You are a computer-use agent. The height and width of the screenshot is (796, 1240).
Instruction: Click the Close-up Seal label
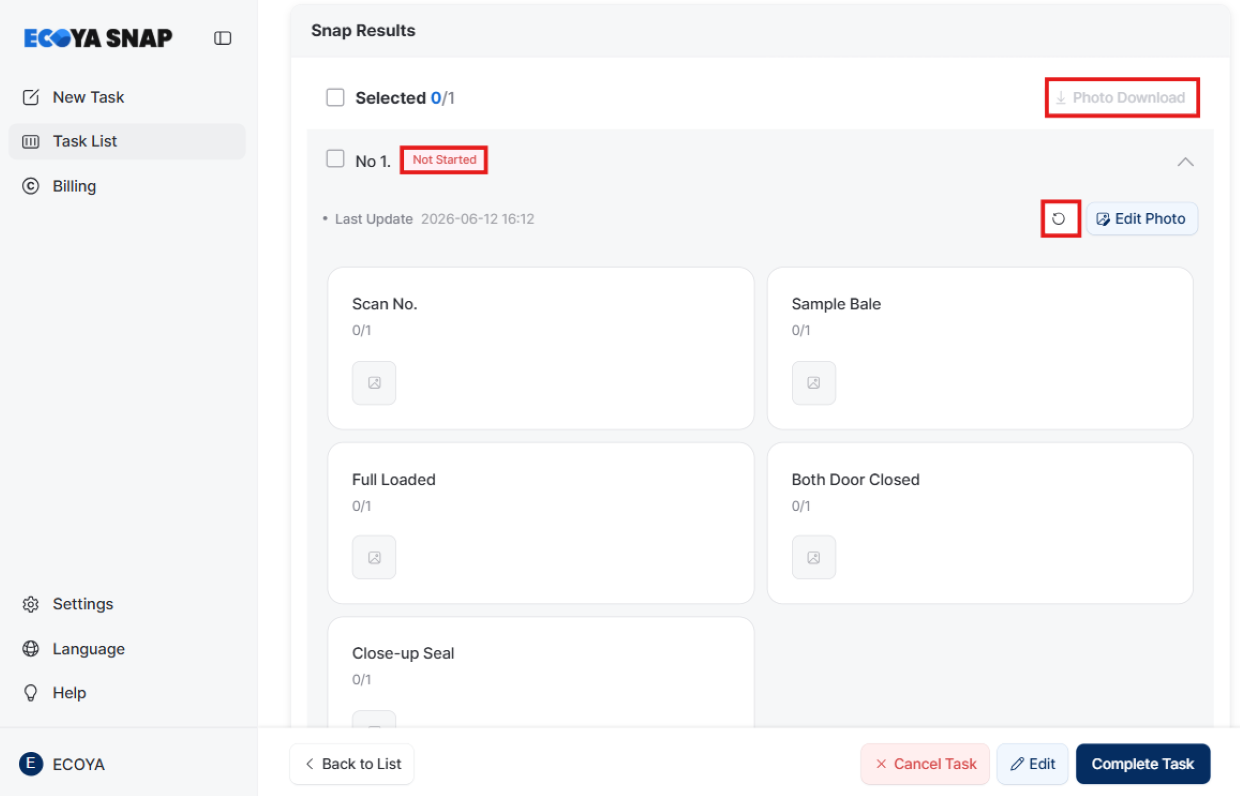click(403, 653)
